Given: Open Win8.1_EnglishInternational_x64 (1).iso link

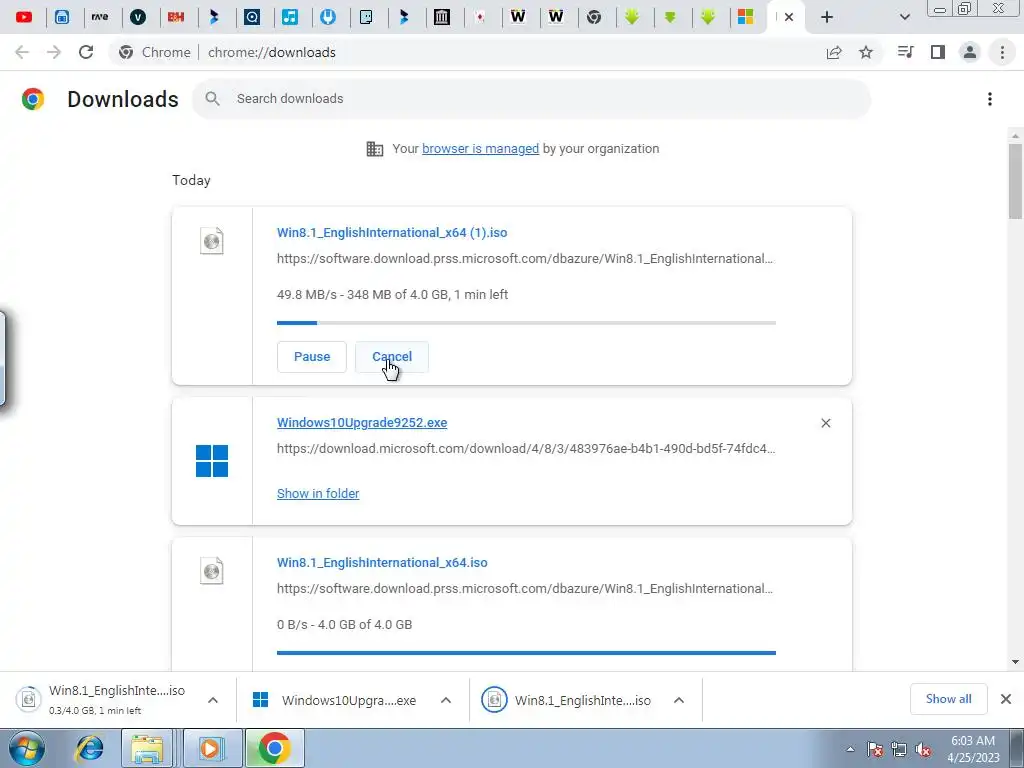Looking at the screenshot, I should click(392, 232).
